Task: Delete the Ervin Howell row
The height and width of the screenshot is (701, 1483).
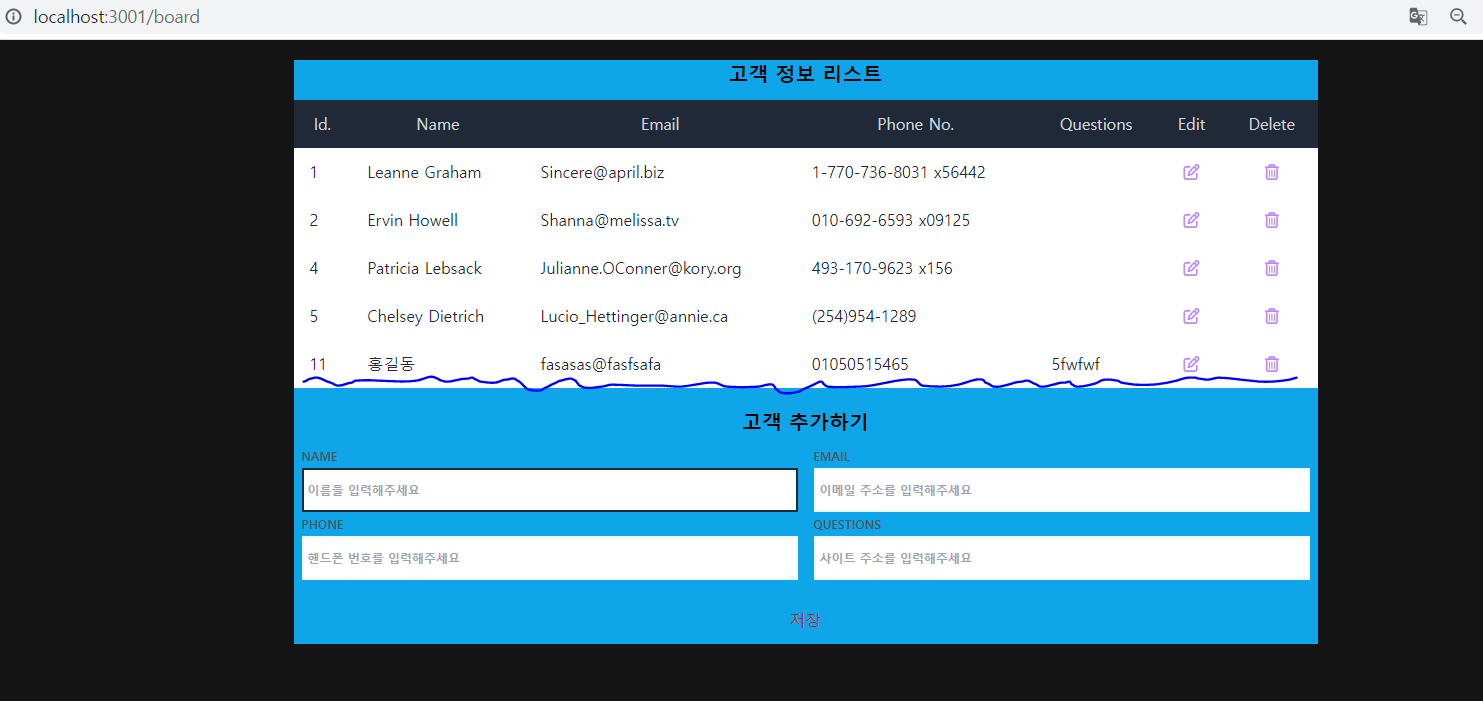Action: pos(1271,220)
